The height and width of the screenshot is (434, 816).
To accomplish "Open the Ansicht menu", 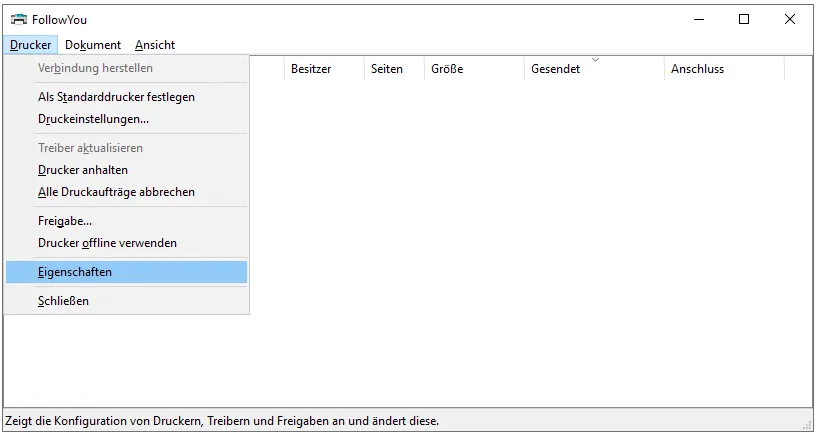I will [155, 45].
